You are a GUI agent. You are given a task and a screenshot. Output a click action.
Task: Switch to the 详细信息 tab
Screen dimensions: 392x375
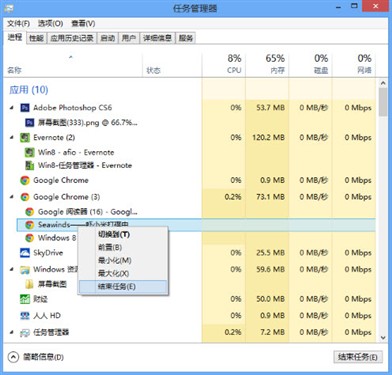(x=157, y=38)
